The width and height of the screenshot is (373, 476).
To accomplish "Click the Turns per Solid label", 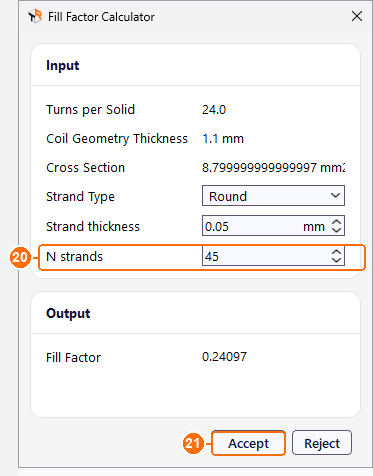I will pos(90,110).
